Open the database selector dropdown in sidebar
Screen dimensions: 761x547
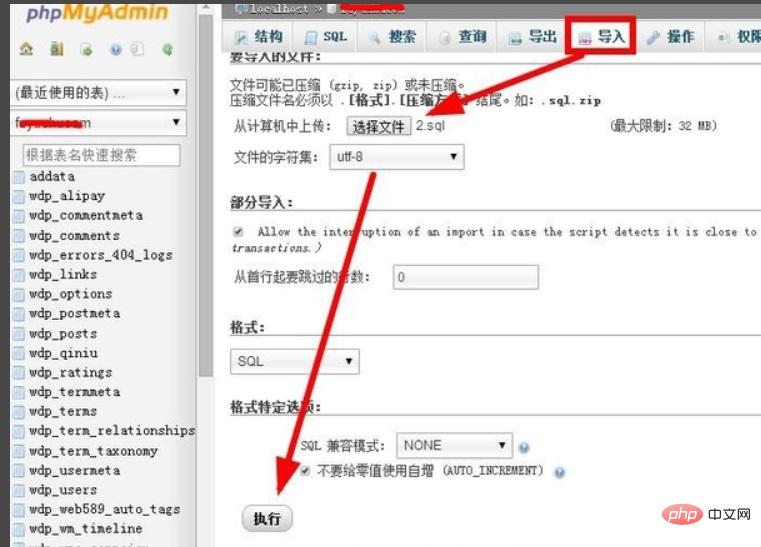[99, 122]
